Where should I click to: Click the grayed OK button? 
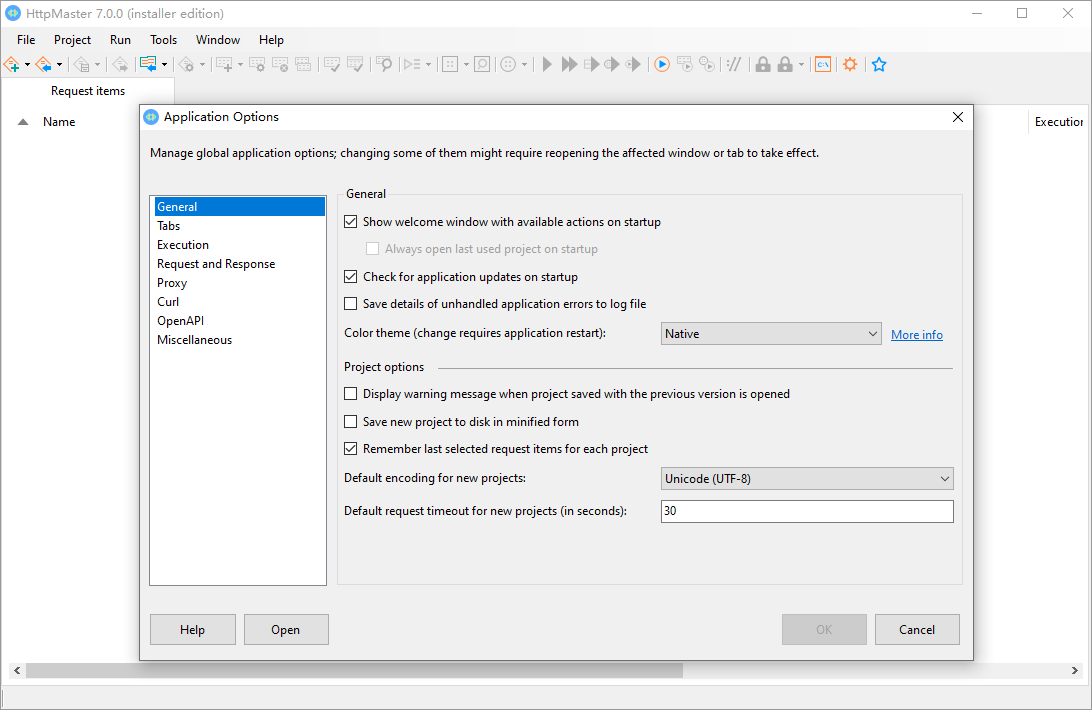point(825,630)
